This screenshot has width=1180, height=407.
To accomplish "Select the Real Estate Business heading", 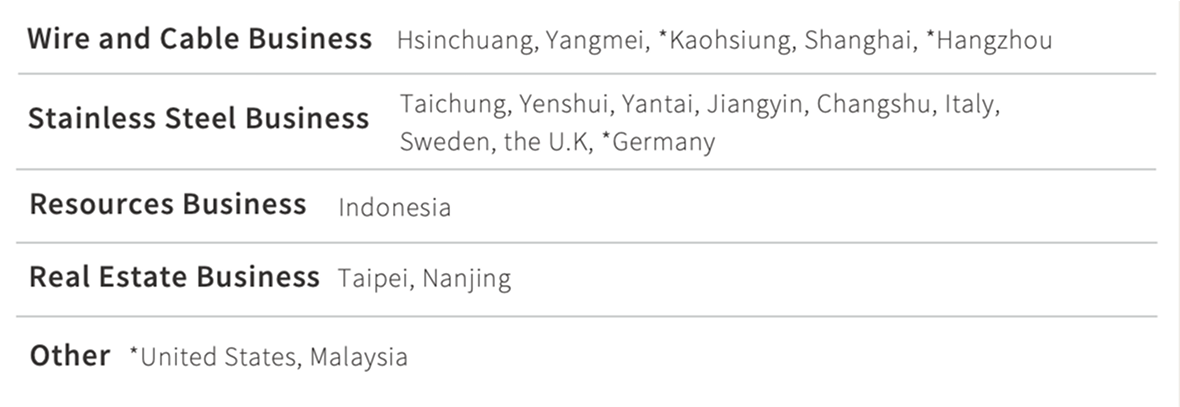I will coord(174,276).
